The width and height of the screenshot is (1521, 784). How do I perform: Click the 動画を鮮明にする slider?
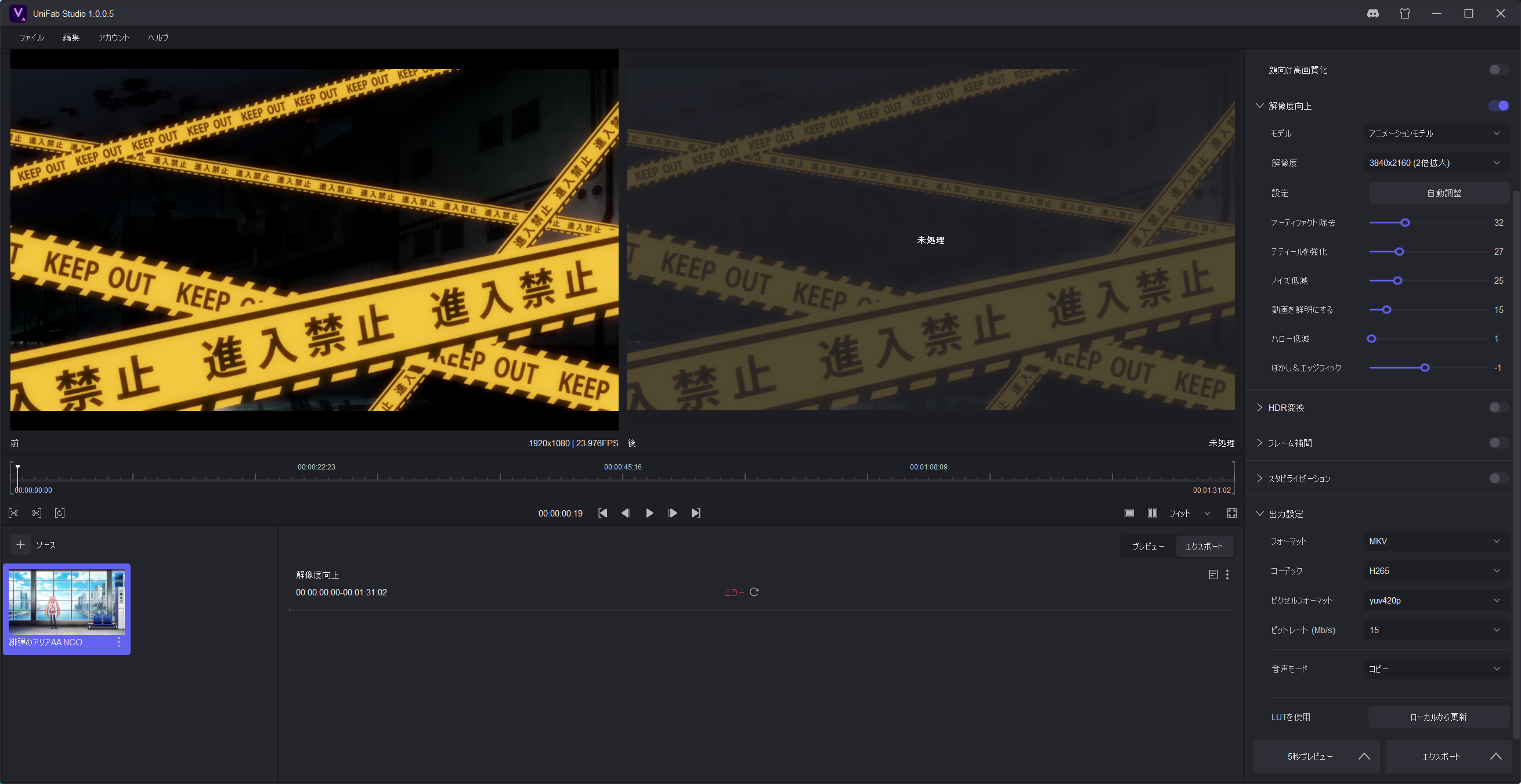[1428, 309]
